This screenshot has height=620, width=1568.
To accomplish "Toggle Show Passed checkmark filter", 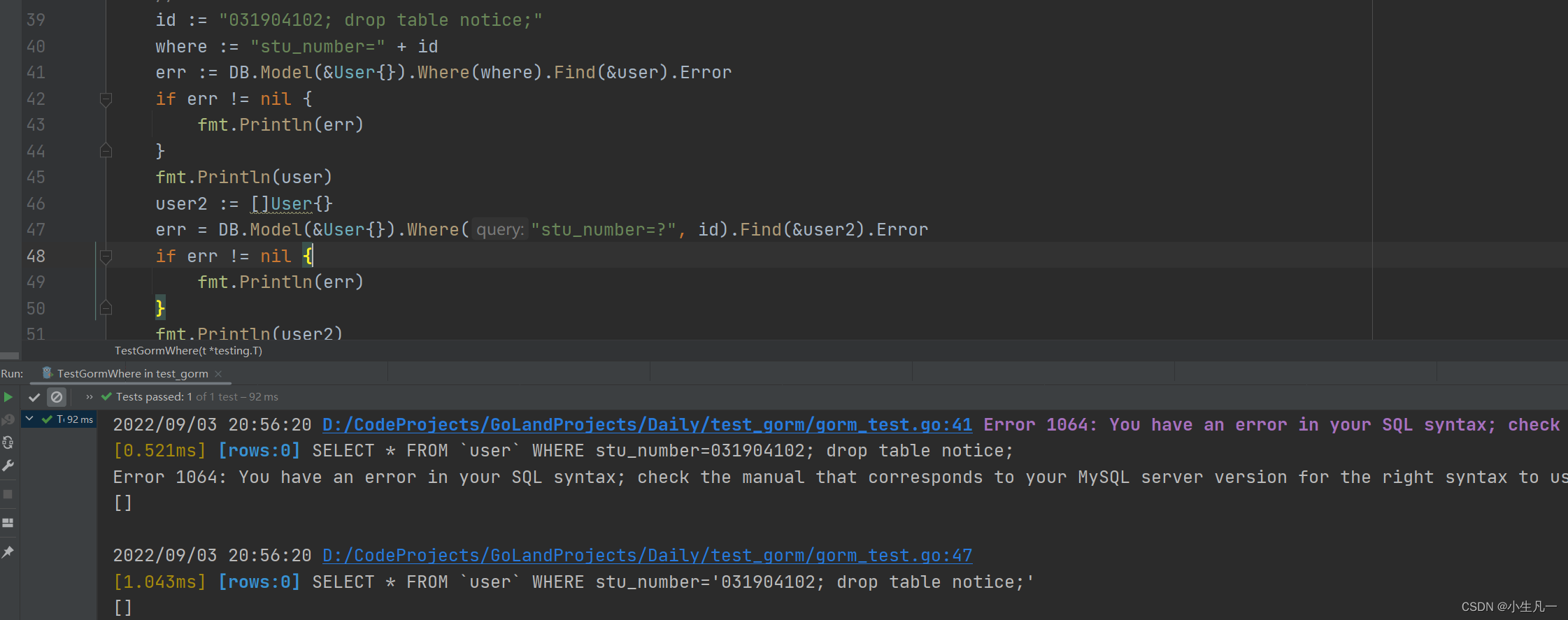I will click(x=34, y=397).
